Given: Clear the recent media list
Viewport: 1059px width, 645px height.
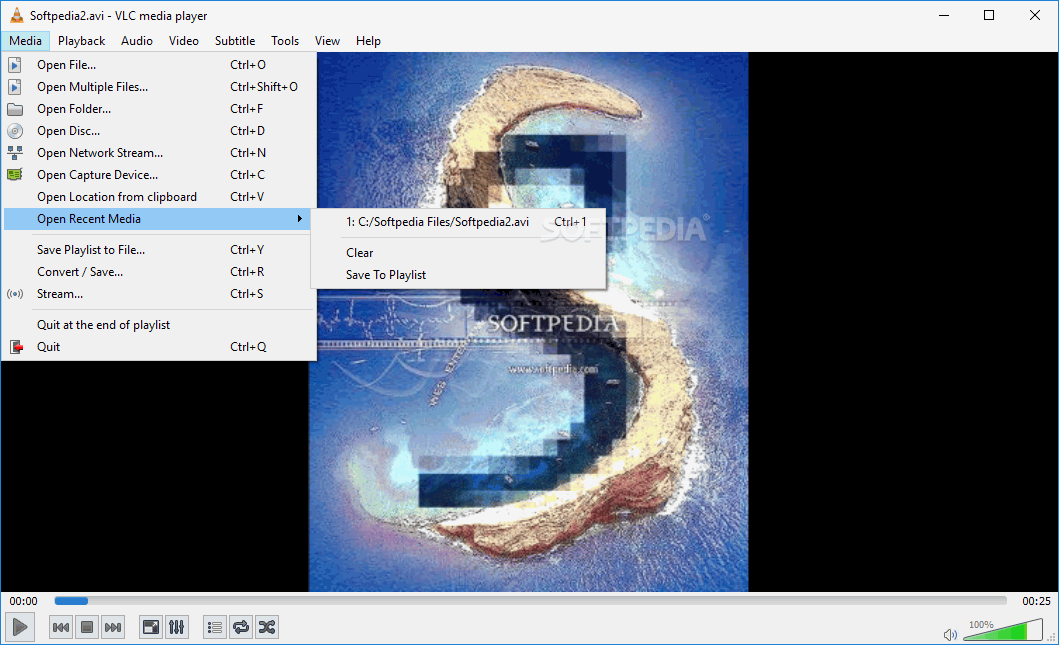Looking at the screenshot, I should pos(459,253).
